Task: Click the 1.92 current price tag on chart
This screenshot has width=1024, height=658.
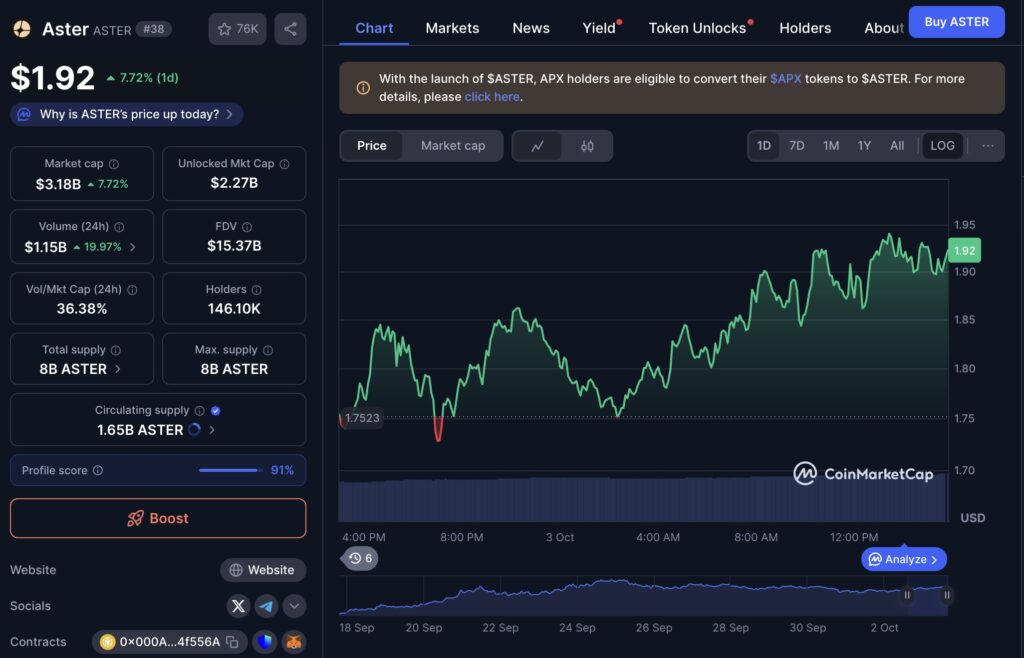Action: pyautogui.click(x=964, y=251)
